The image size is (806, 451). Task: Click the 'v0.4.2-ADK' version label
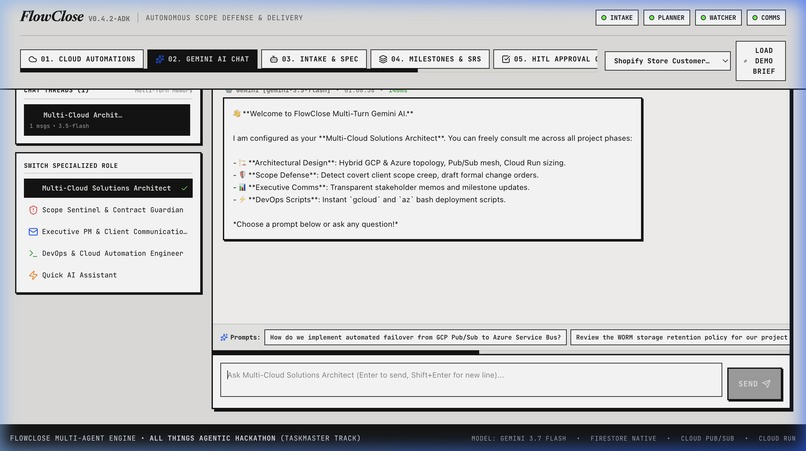(109, 19)
